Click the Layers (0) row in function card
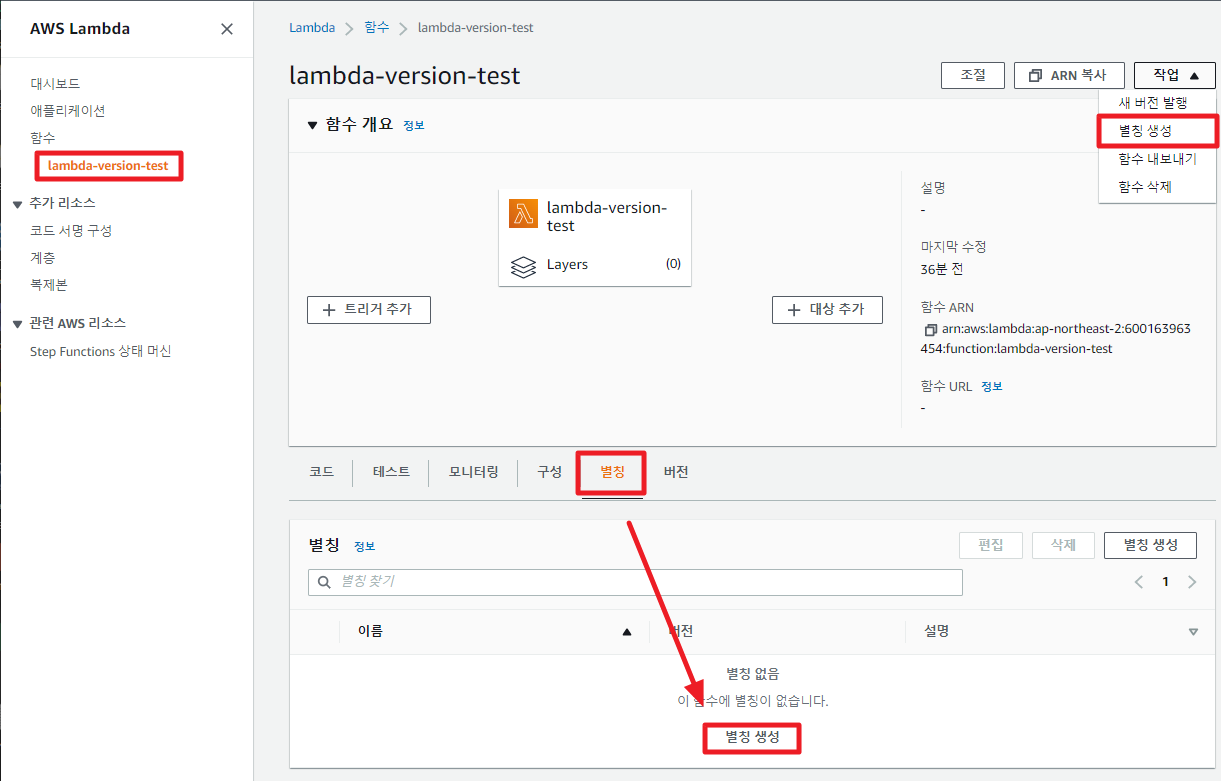This screenshot has height=781, width=1221. (595, 265)
